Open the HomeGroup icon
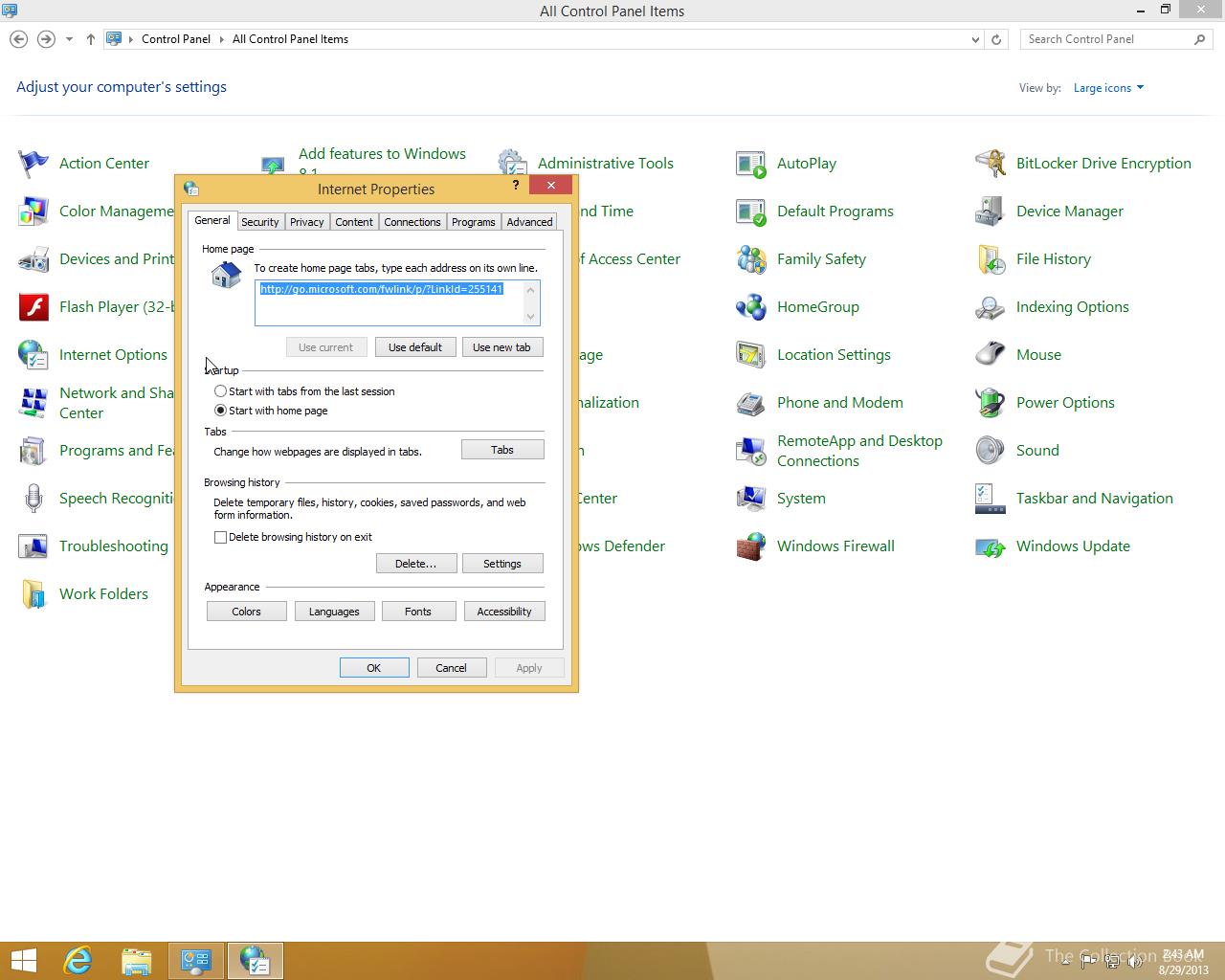This screenshot has height=980, width=1225. 751,307
